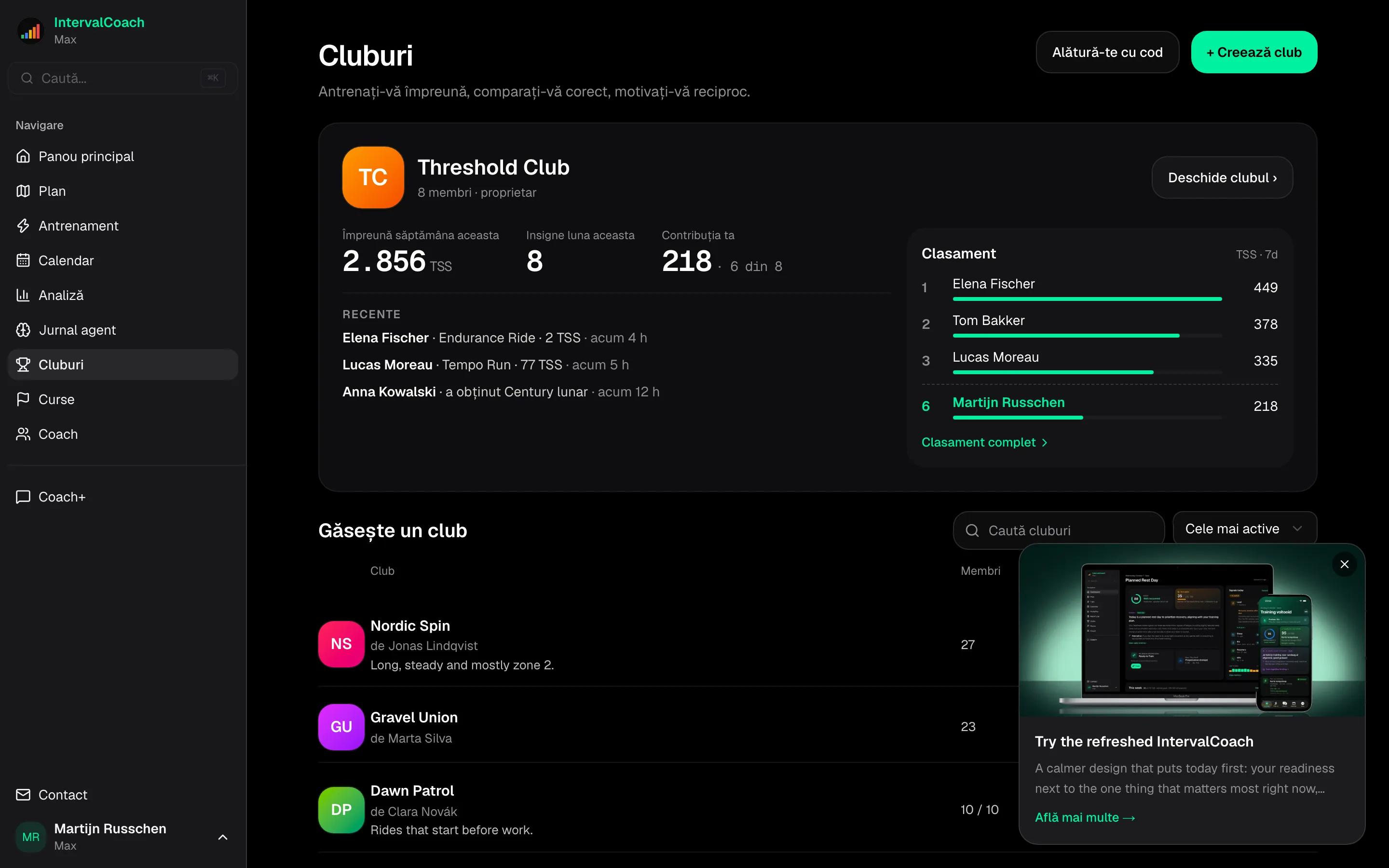Click the NS Nordic Spin avatar
The image size is (1389, 868).
click(341, 644)
